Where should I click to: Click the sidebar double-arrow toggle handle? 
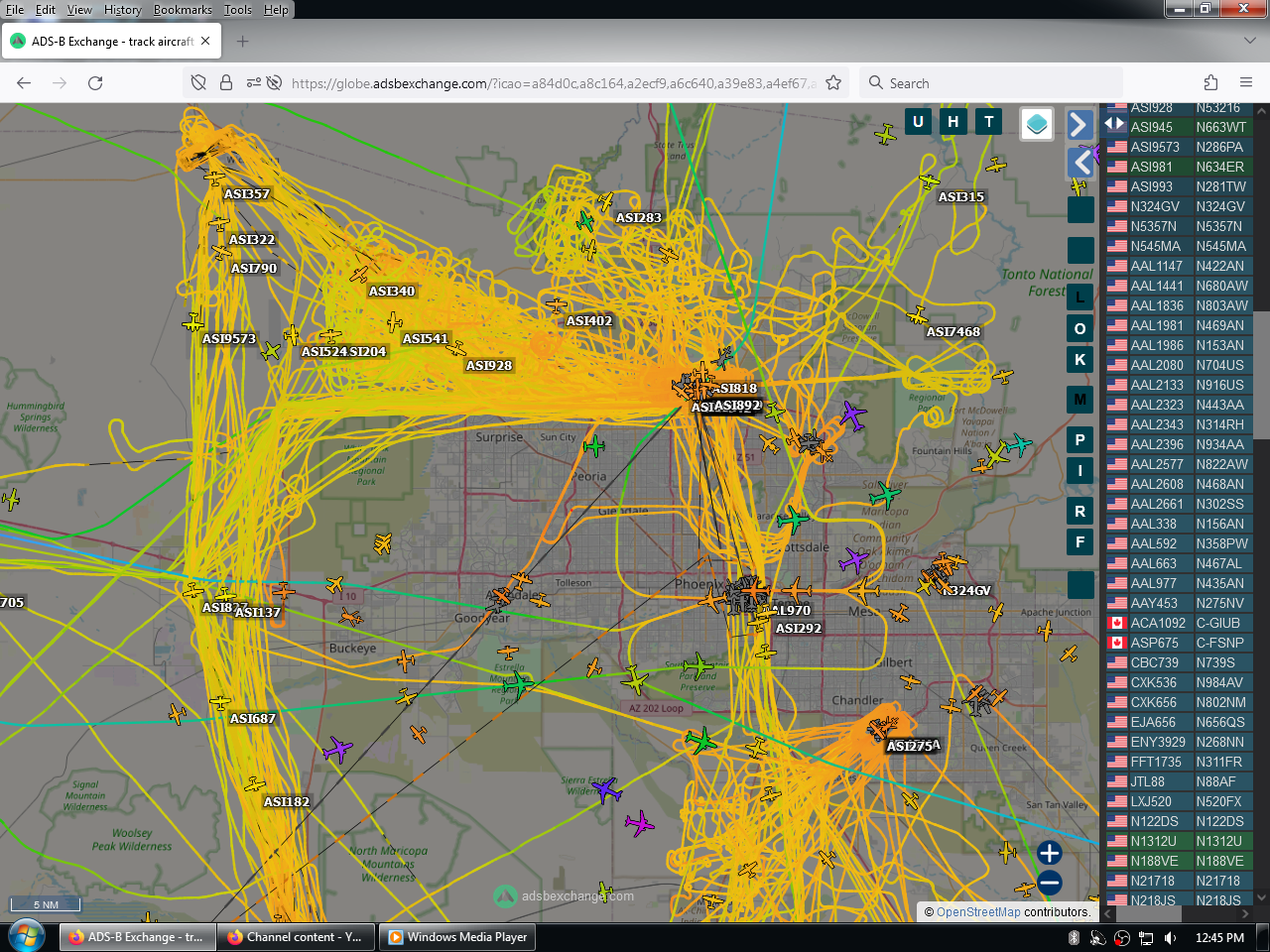1115,124
